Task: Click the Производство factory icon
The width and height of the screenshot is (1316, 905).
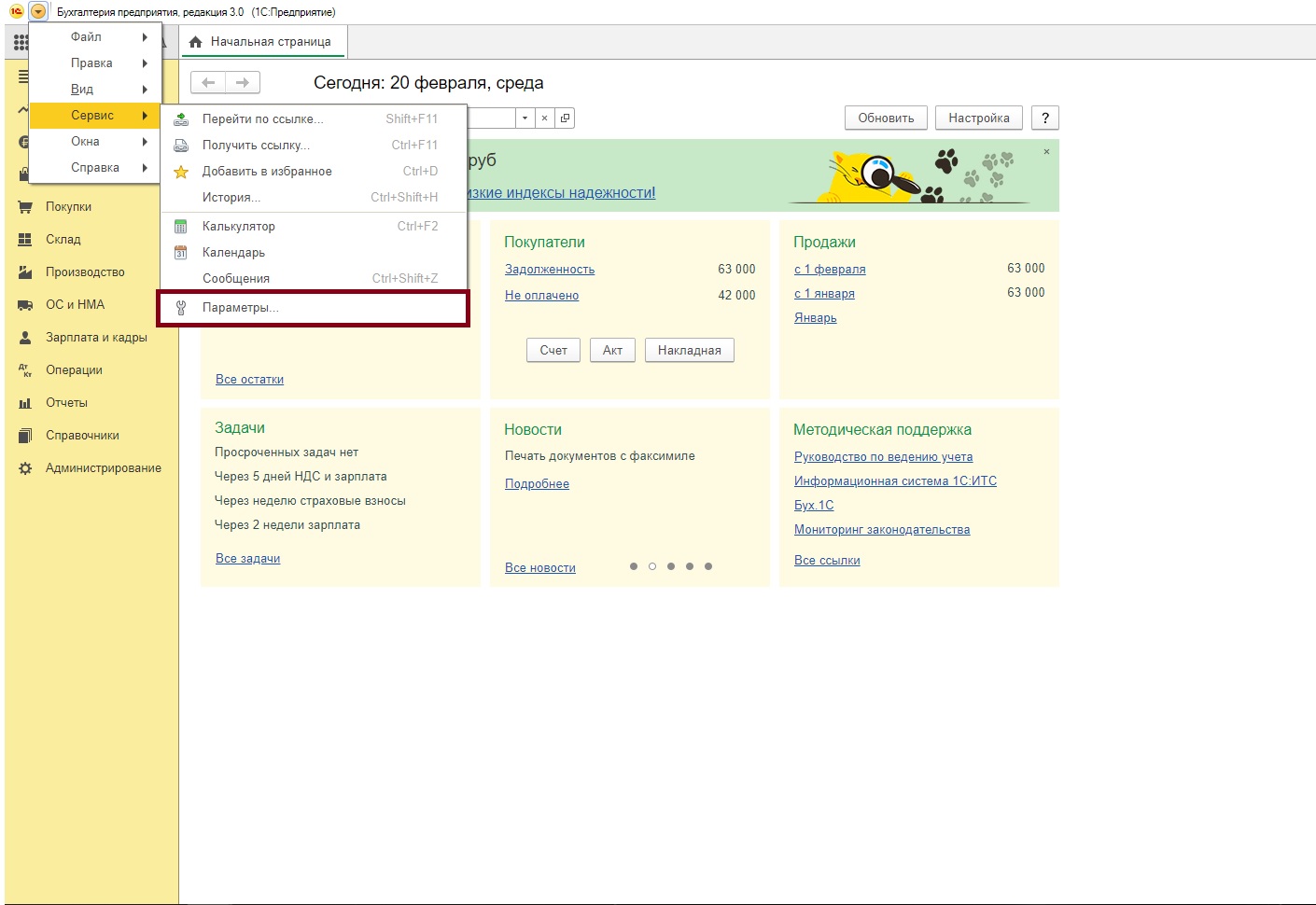Action: pyautogui.click(x=25, y=272)
